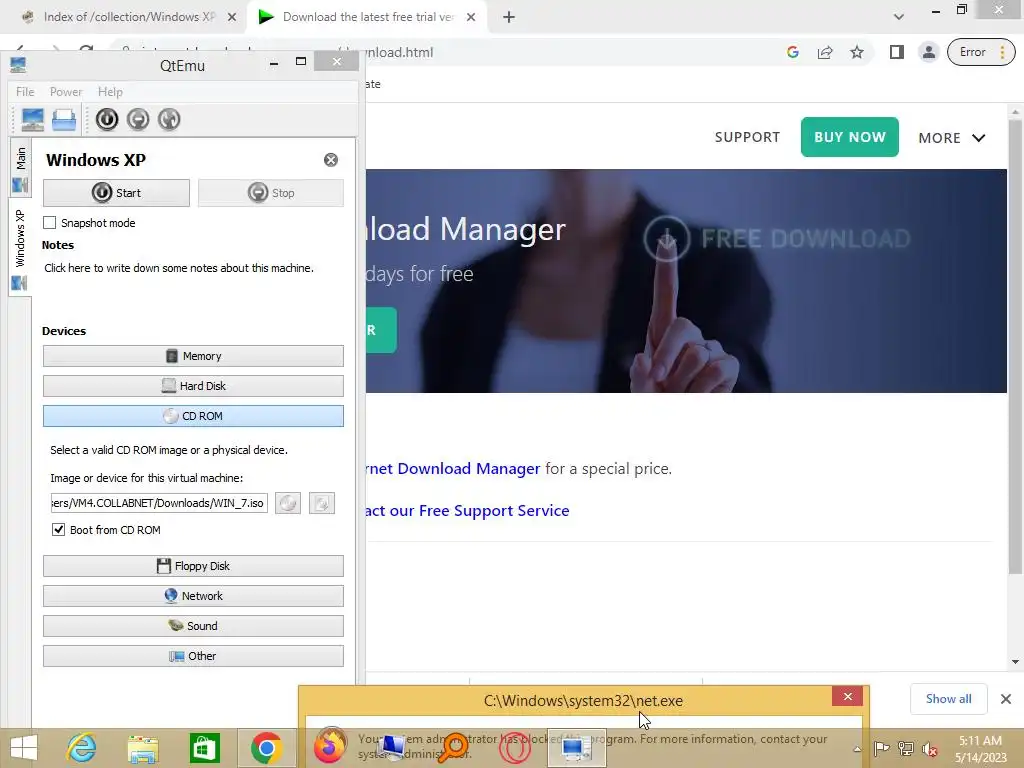The image size is (1024, 768).
Task: Click the stop machine toolbar icon in QtEmu
Action: coord(138,120)
